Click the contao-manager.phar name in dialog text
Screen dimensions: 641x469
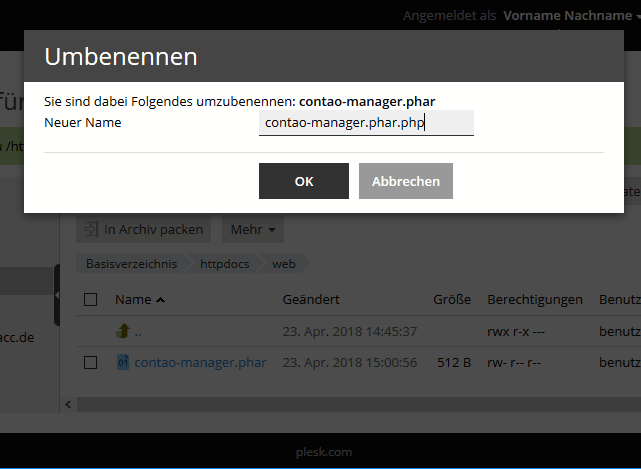click(367, 101)
